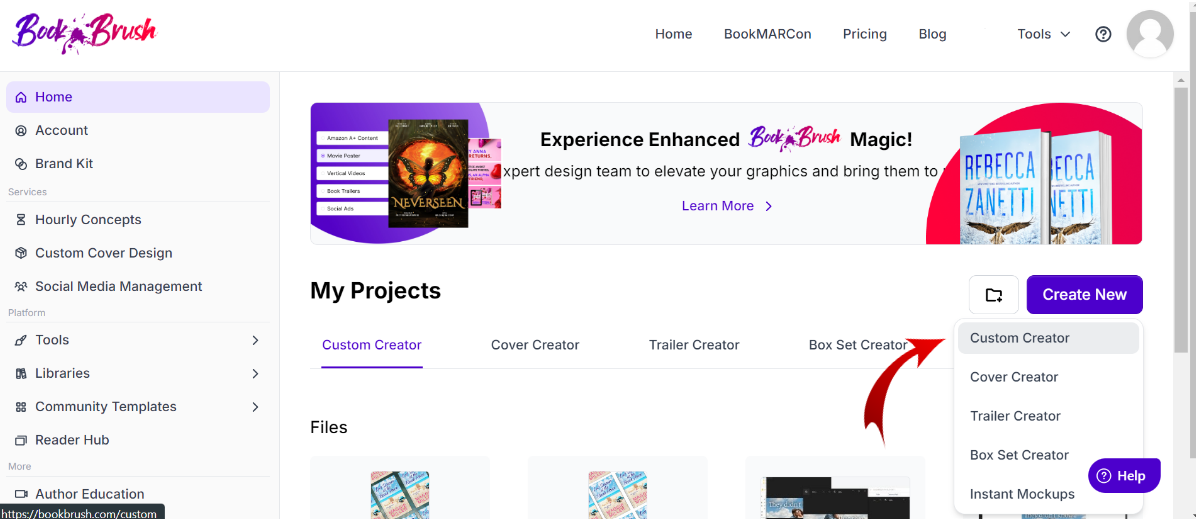Click the Create New button

click(1085, 295)
